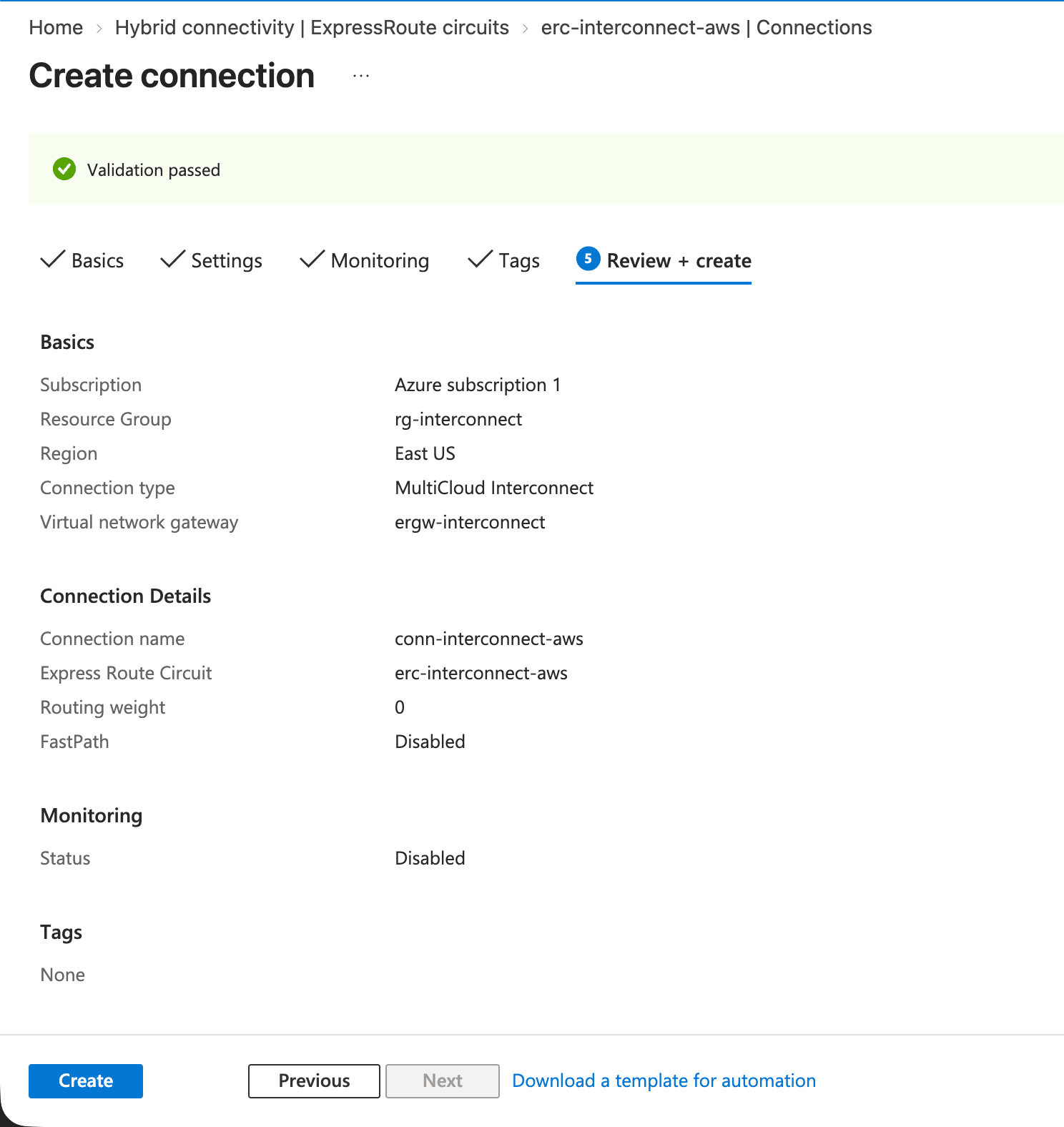Click the Monitoring section heading
Screen dimensions: 1064x1127
tap(92, 815)
